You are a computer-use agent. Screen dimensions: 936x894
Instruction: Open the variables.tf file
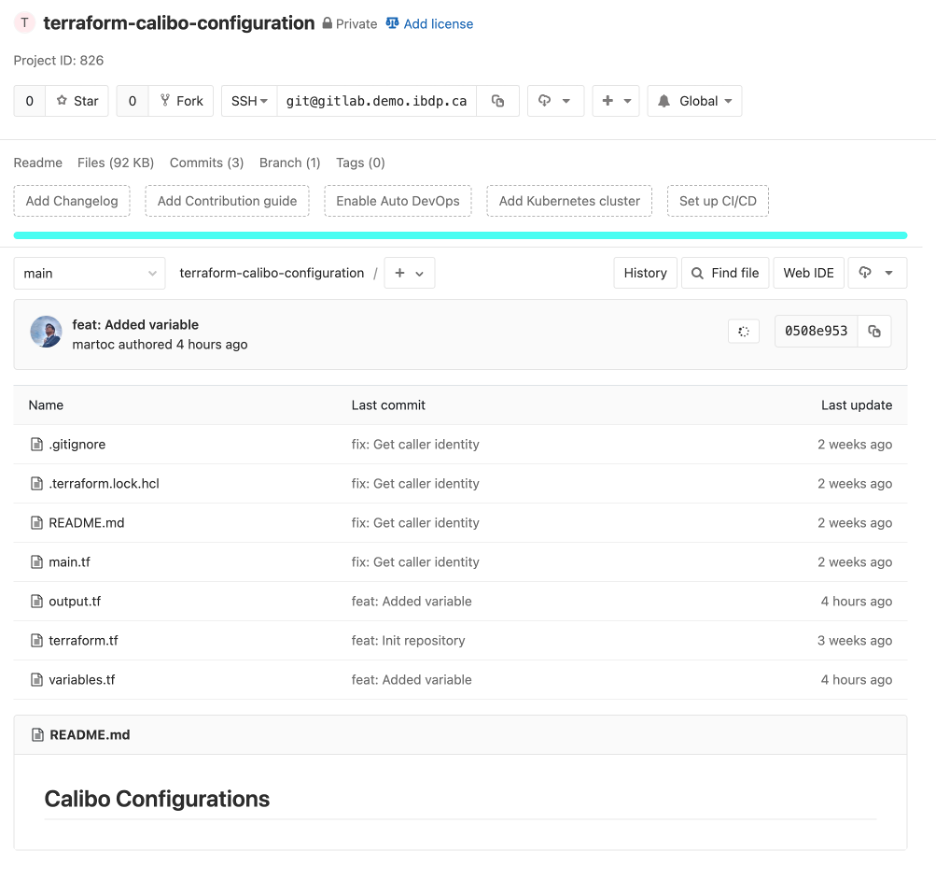pyautogui.click(x=81, y=680)
